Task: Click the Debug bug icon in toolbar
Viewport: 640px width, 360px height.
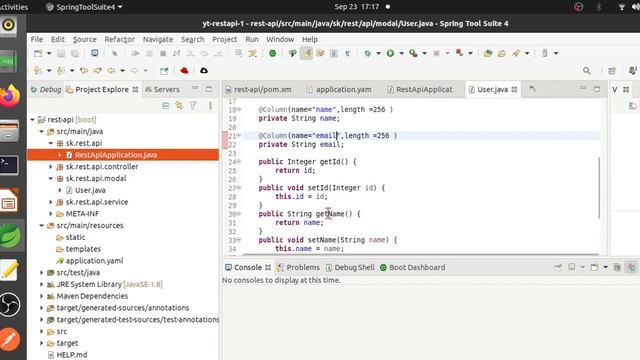Action: tap(368, 53)
